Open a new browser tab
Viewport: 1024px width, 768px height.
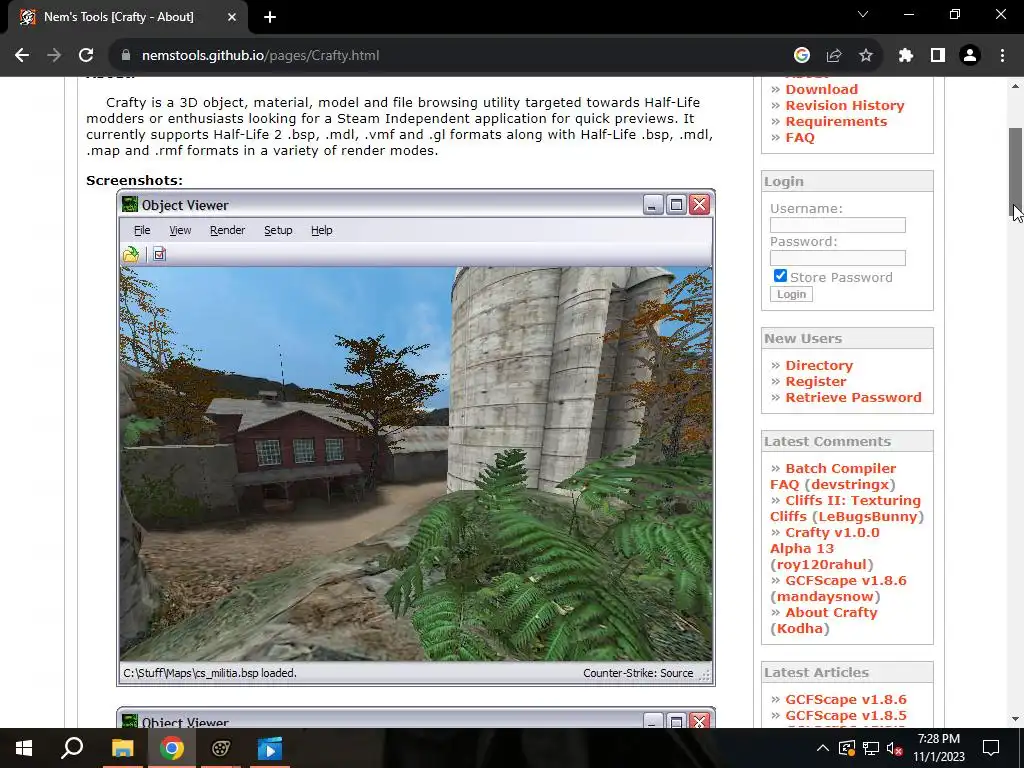coord(270,18)
